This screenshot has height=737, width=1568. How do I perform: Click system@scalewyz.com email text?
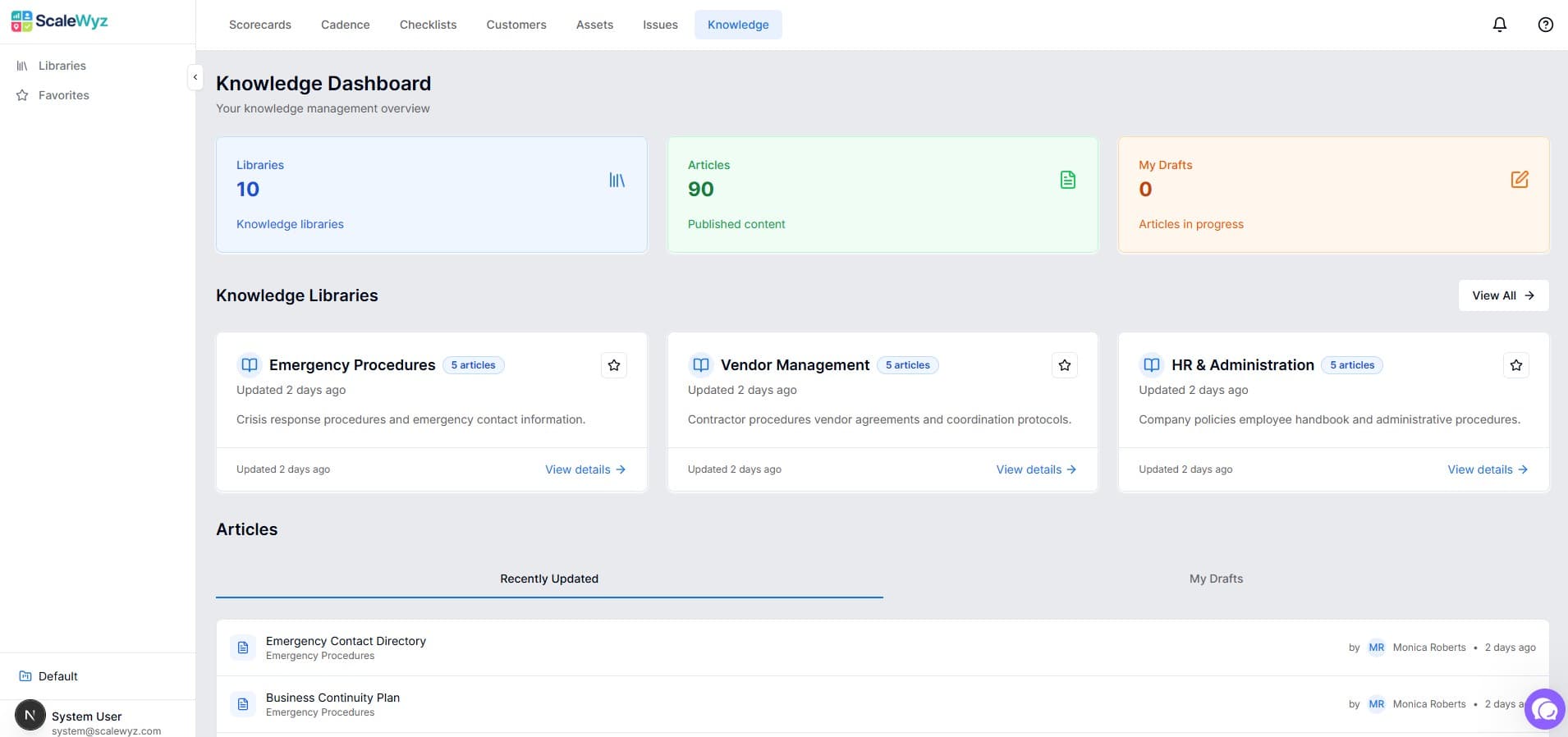[x=106, y=730]
